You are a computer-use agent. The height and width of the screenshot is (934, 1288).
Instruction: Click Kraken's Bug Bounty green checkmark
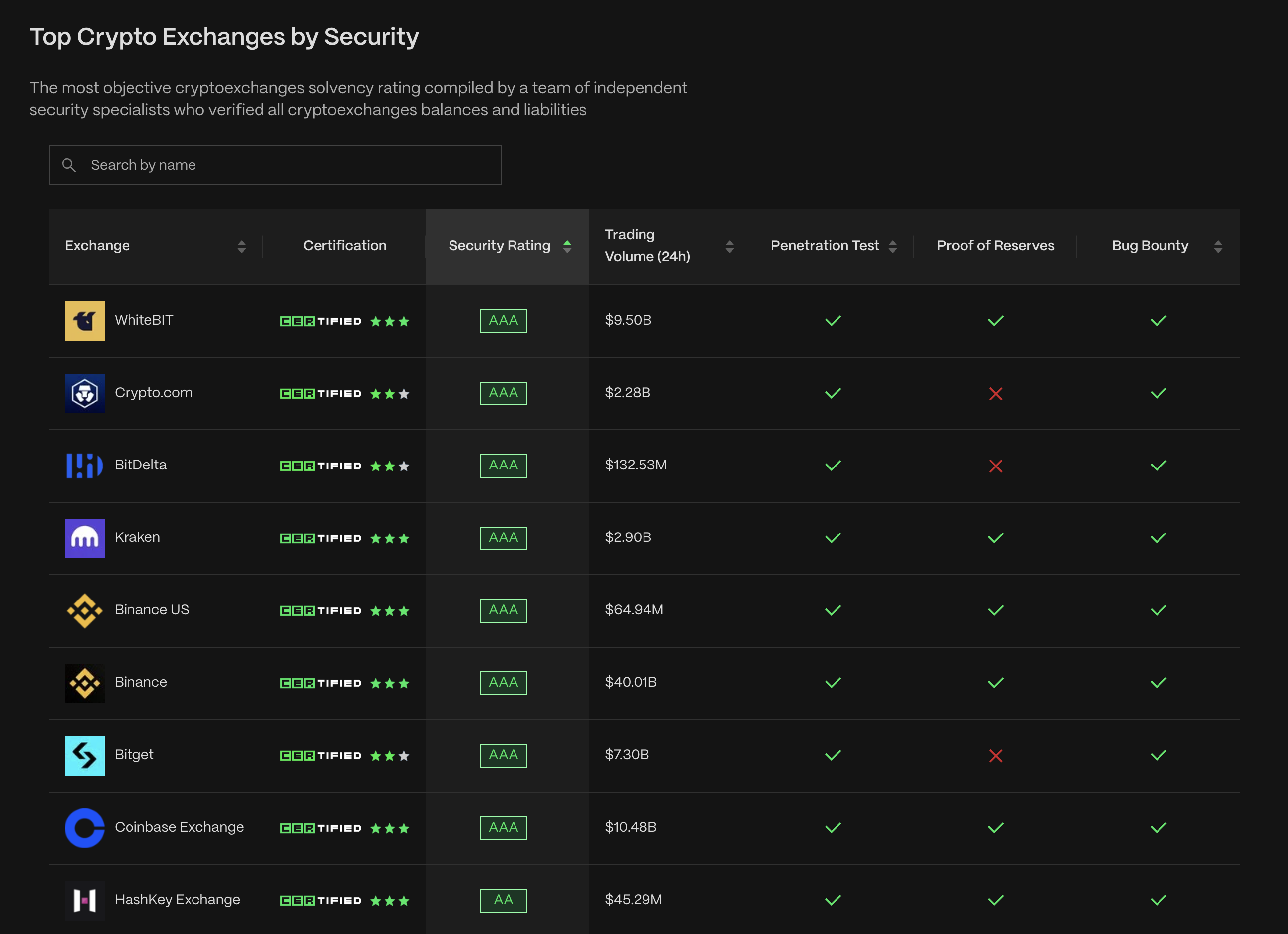[1159, 538]
